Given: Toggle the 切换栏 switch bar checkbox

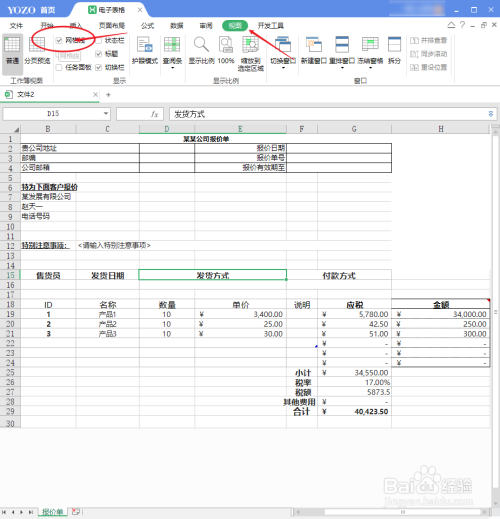Looking at the screenshot, I should point(98,67).
